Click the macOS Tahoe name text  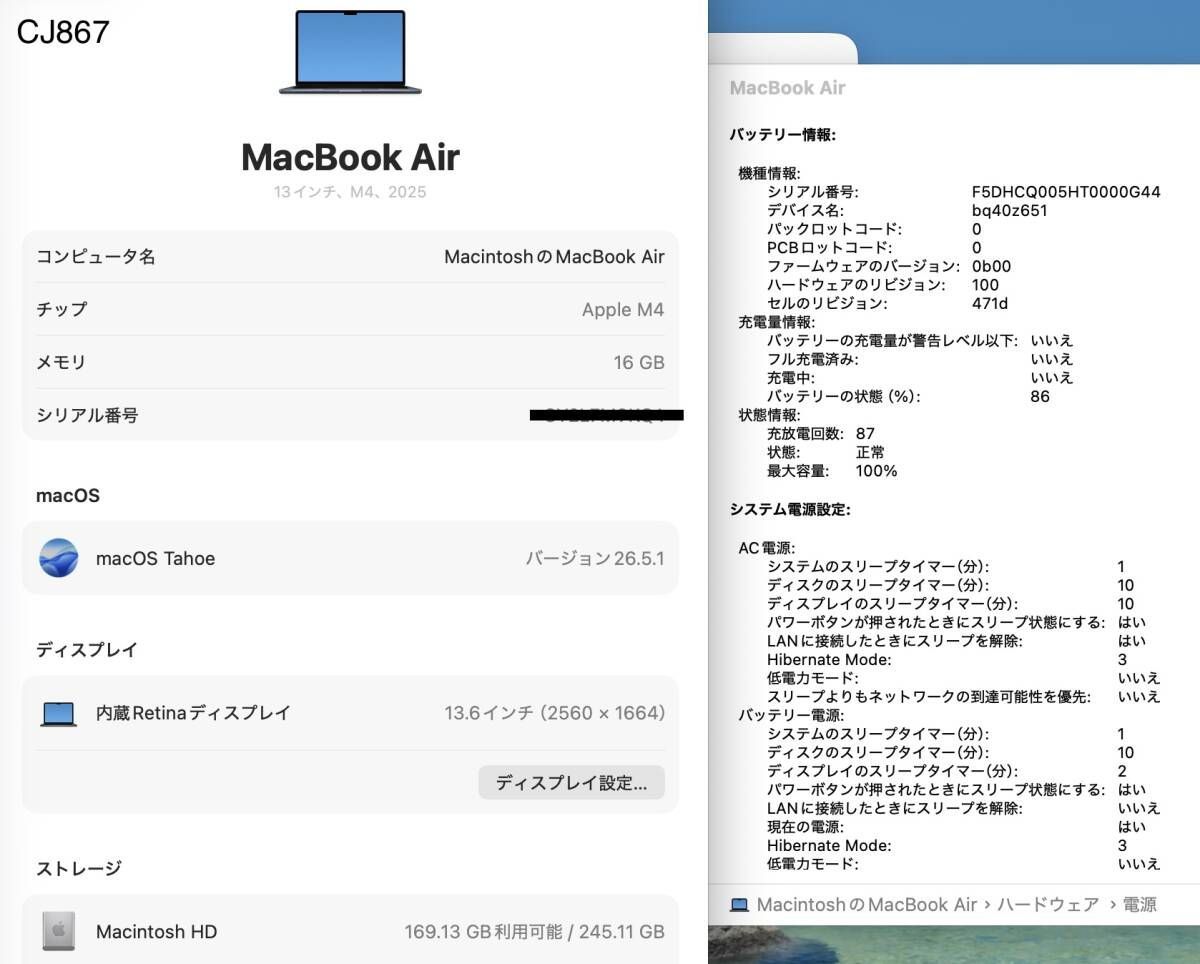(155, 558)
